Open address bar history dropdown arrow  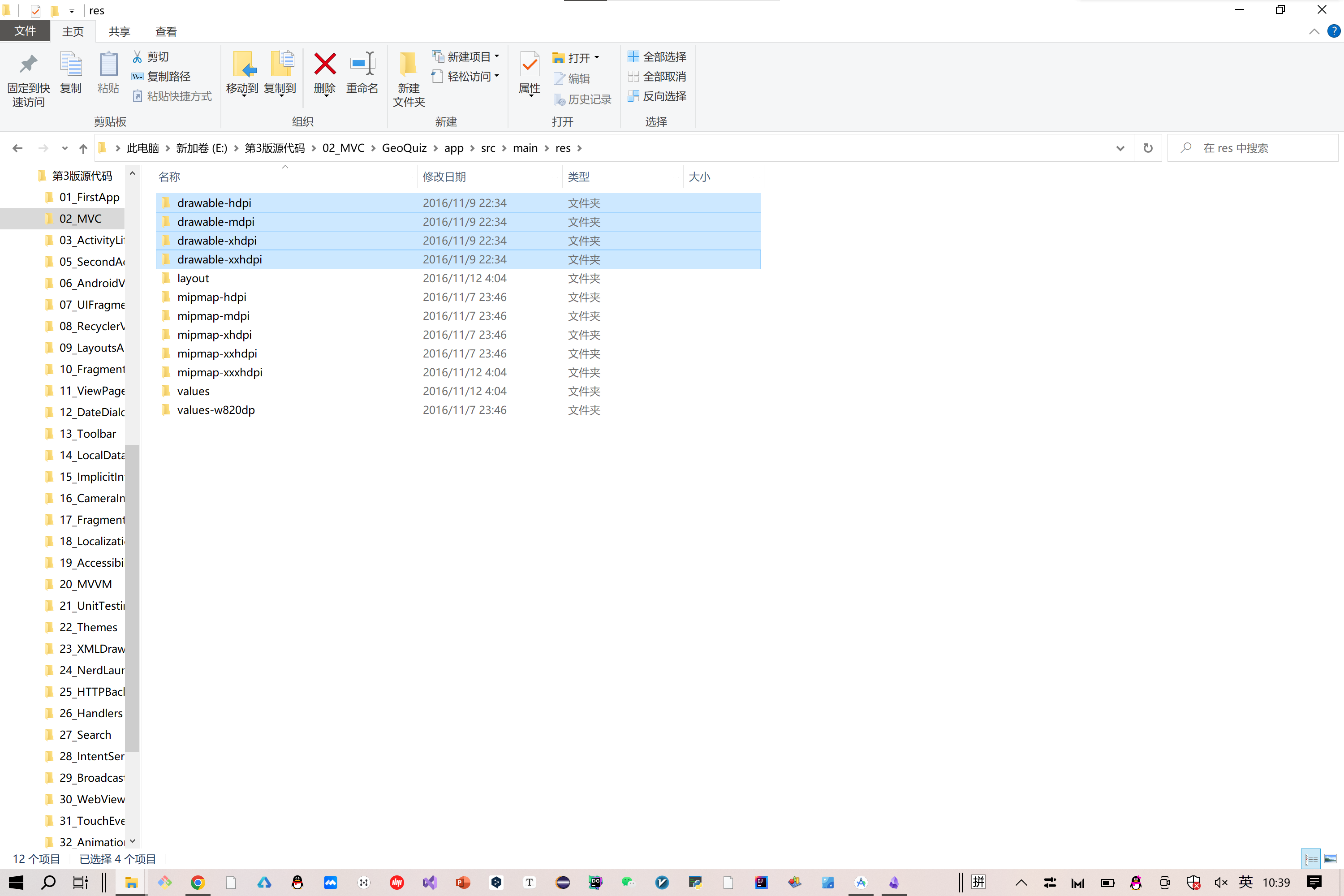coord(1120,148)
